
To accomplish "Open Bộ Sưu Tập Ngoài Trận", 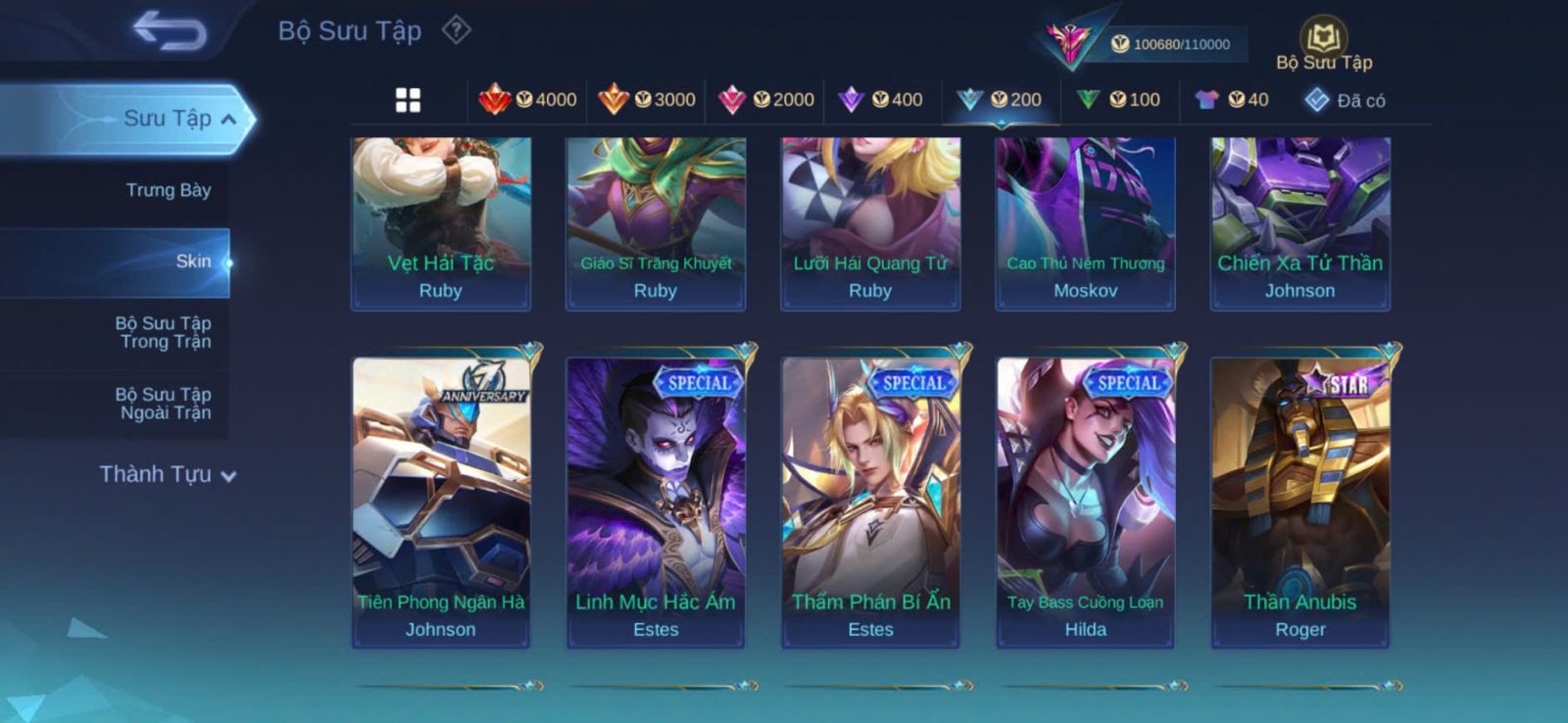I will [165, 404].
